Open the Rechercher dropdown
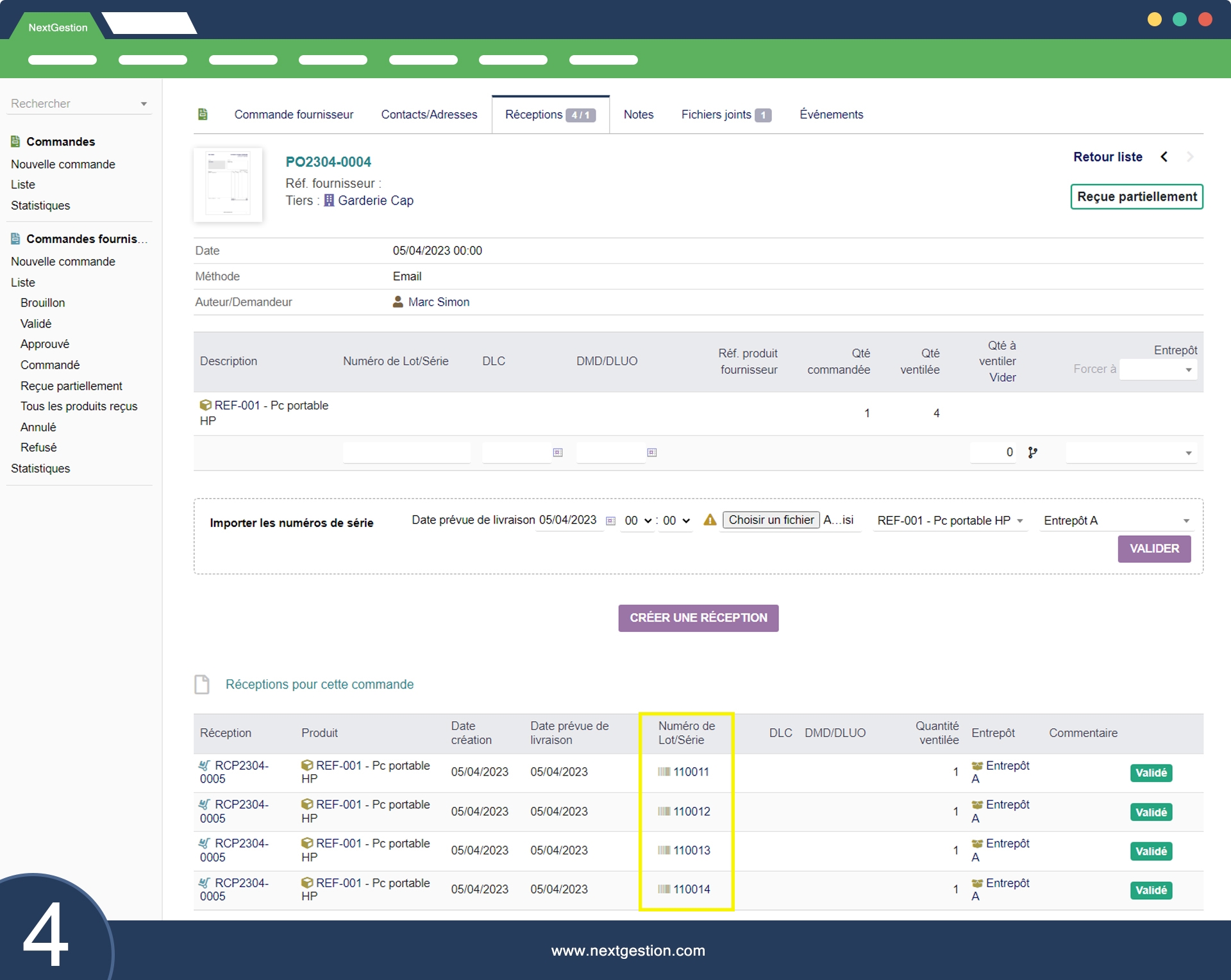Image resolution: width=1231 pixels, height=980 pixels. [79, 104]
